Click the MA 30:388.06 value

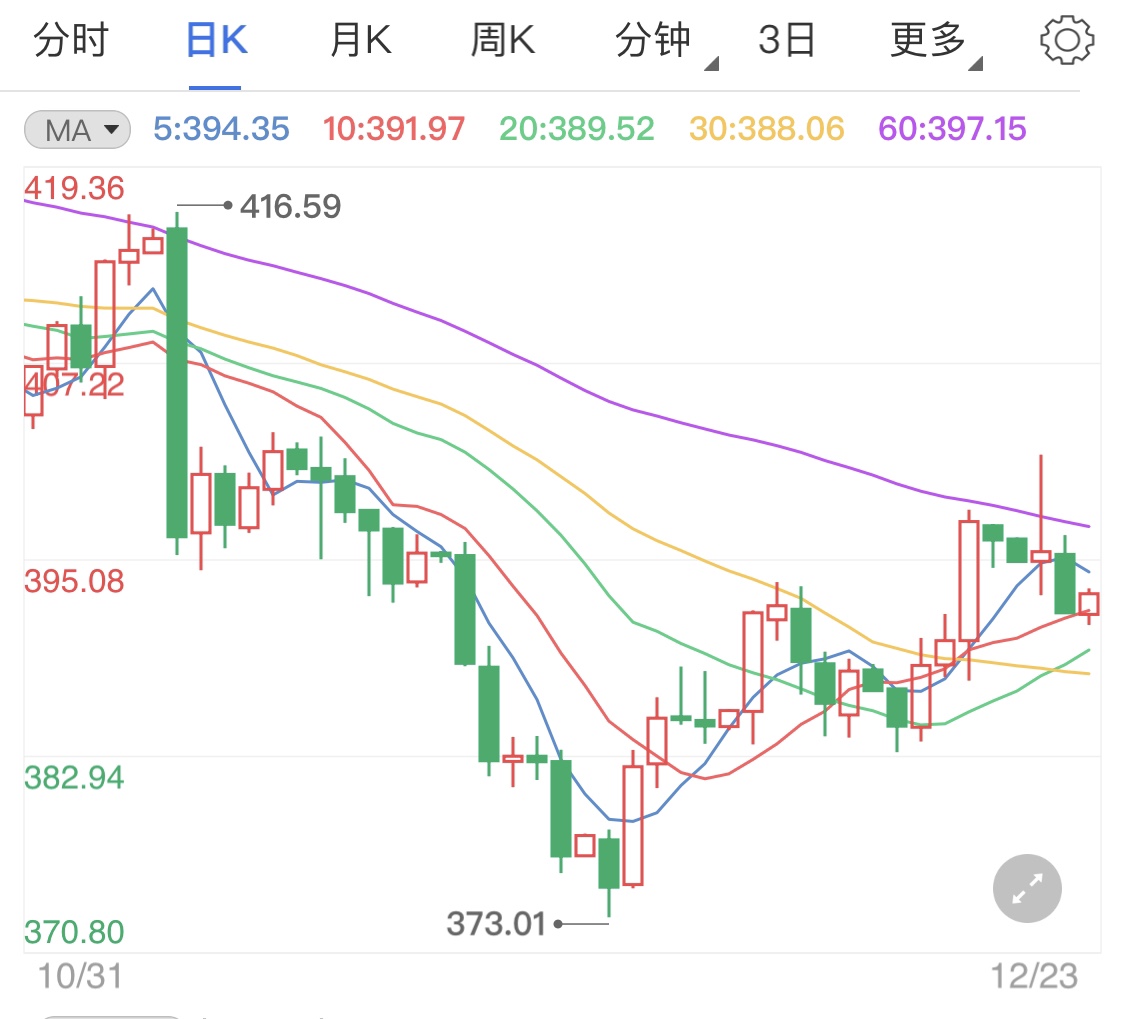coord(767,129)
